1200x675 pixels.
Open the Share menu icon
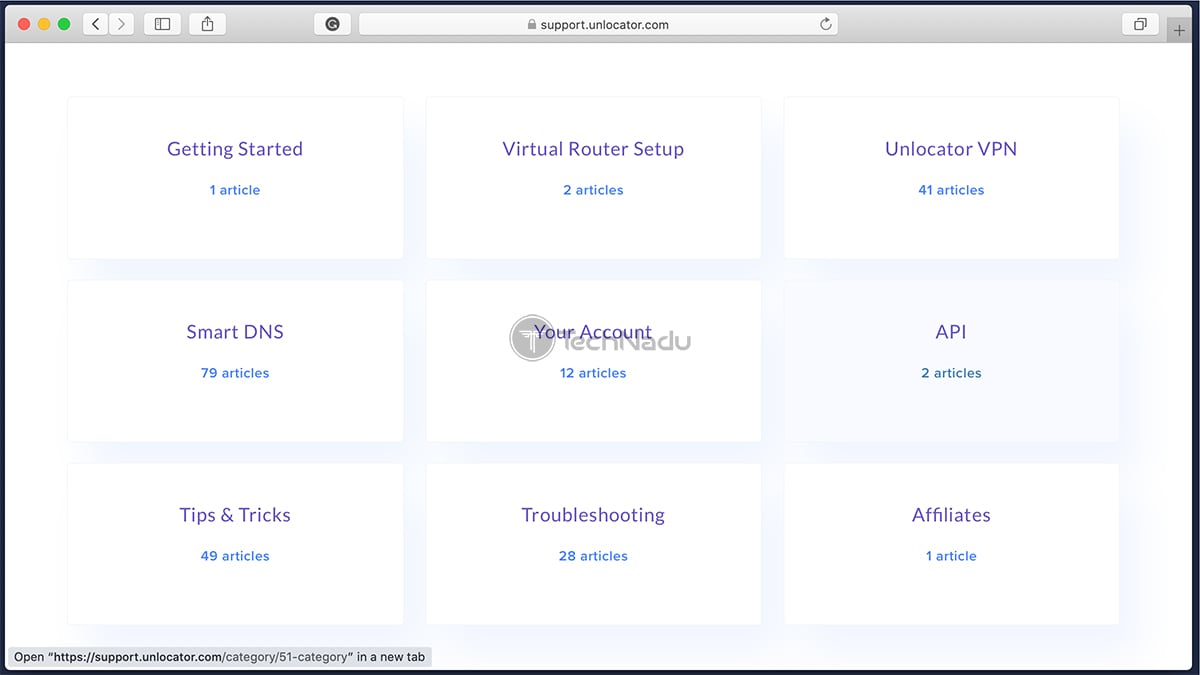coord(207,24)
